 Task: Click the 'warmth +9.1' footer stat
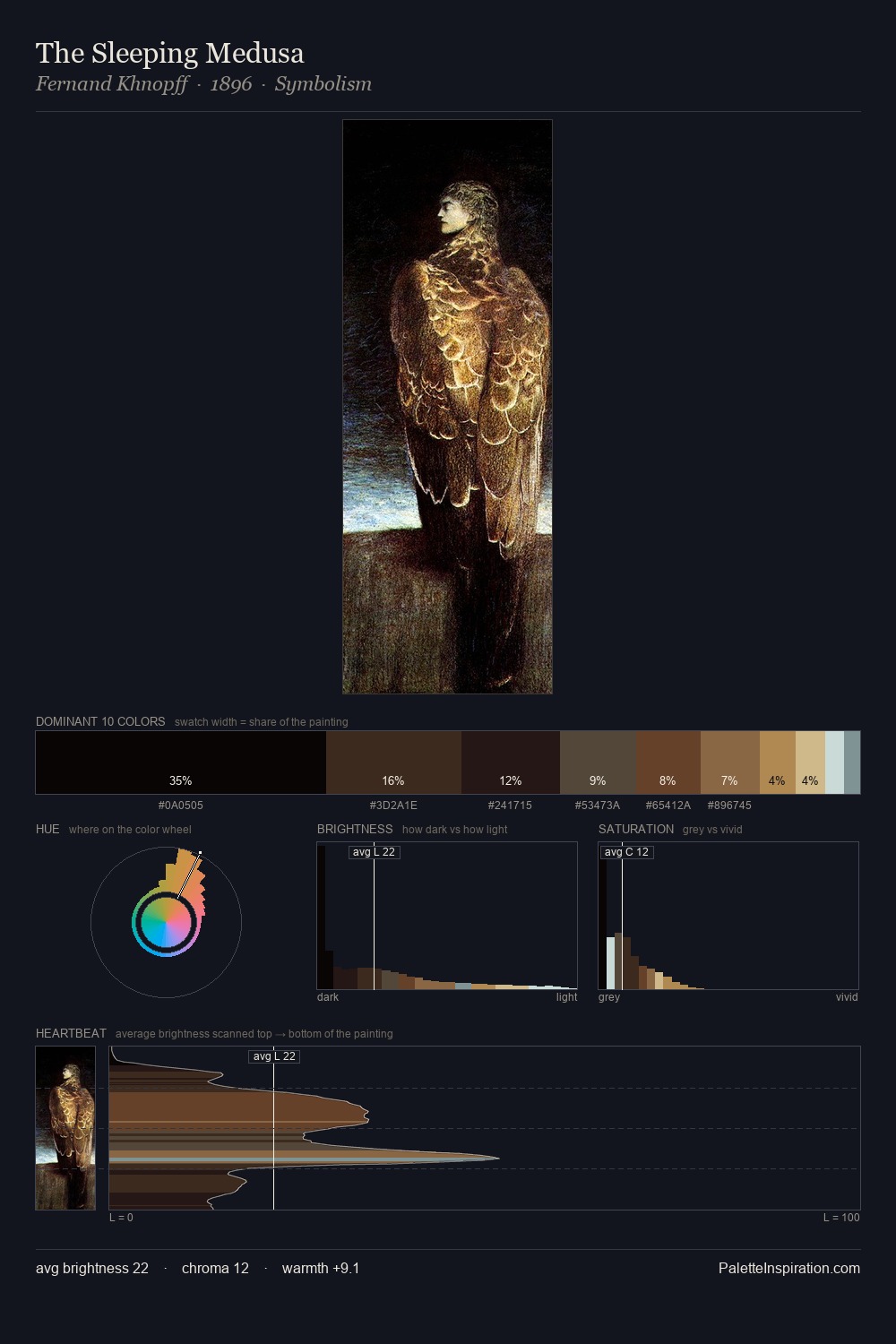point(321,1269)
